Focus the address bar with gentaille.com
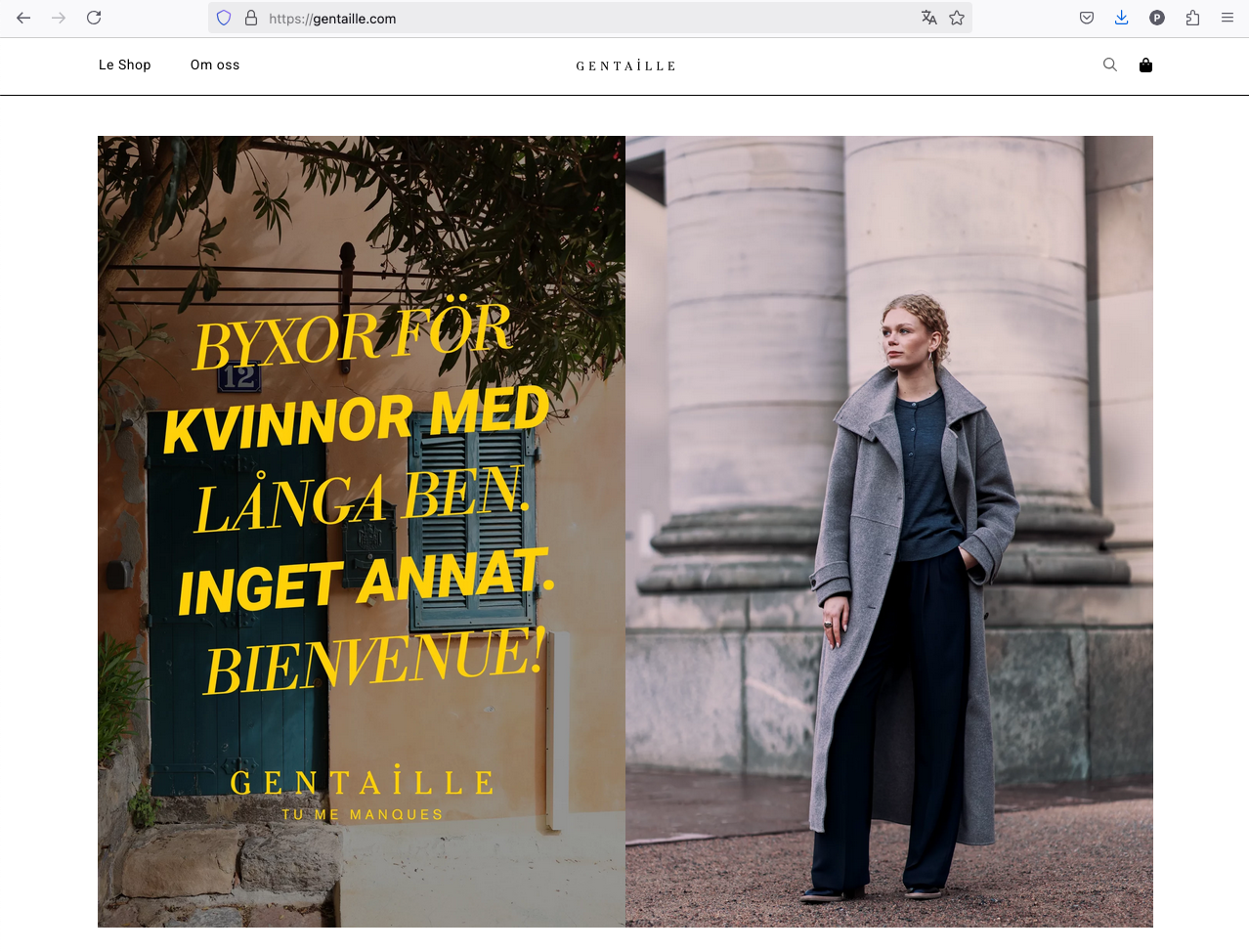This screenshot has width=1249, height=952. click(590, 18)
